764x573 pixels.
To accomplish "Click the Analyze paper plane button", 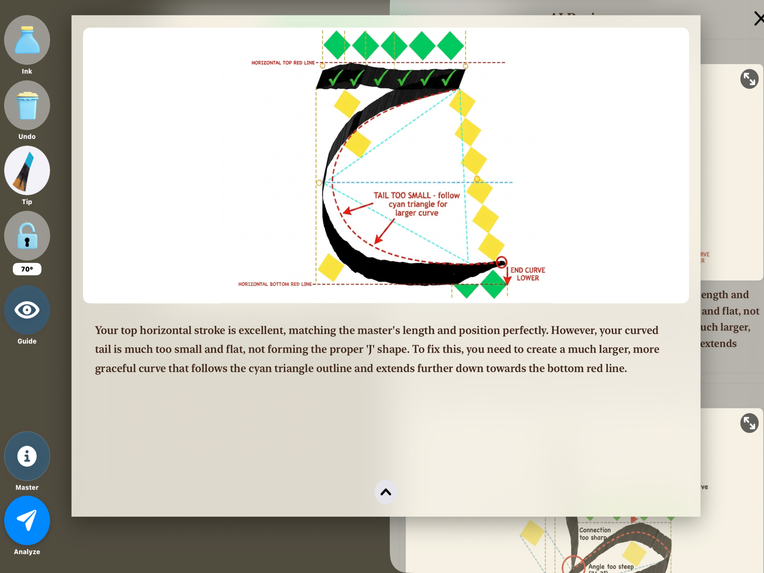I will 27,520.
